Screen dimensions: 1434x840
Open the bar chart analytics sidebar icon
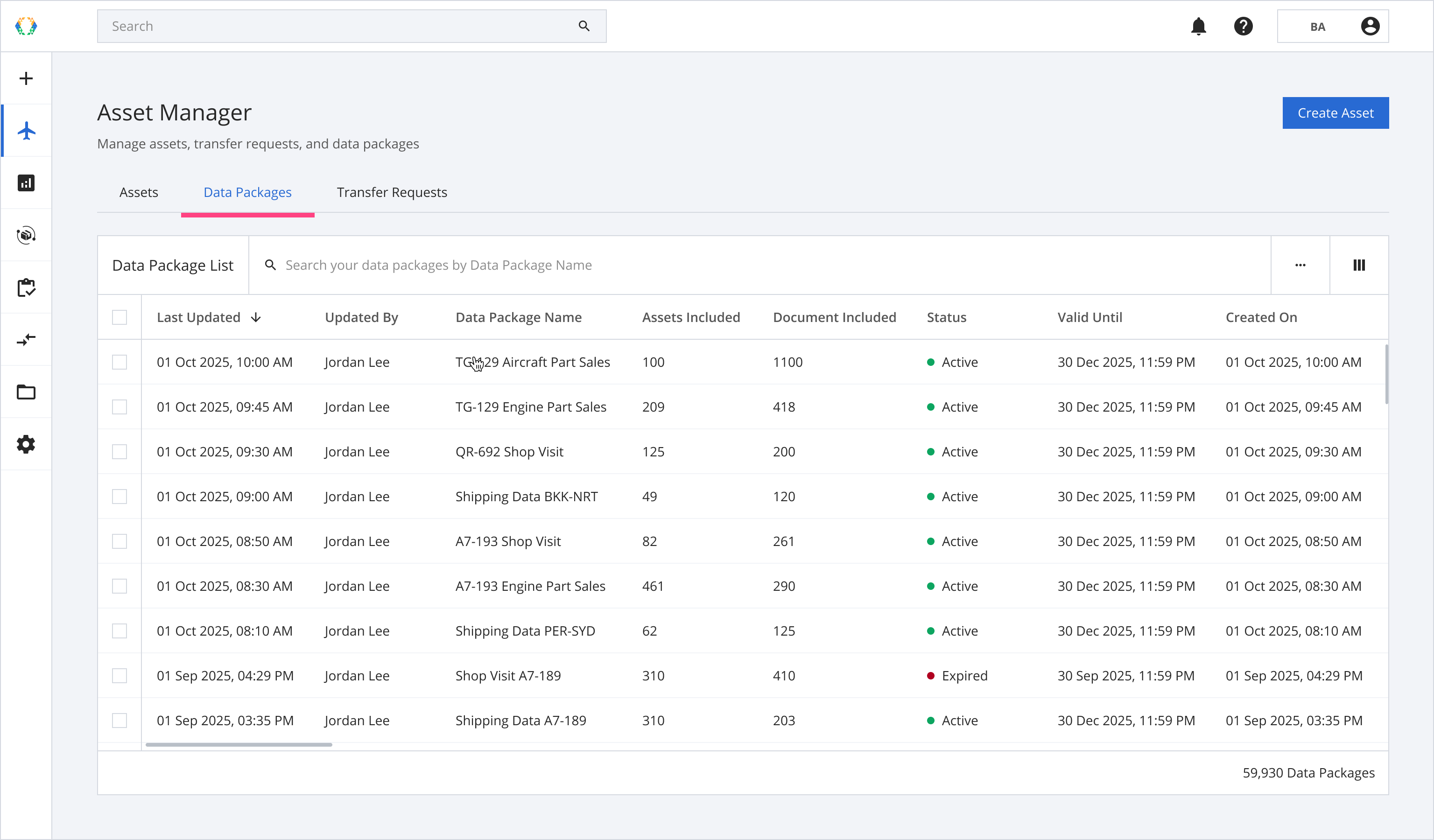click(x=26, y=183)
